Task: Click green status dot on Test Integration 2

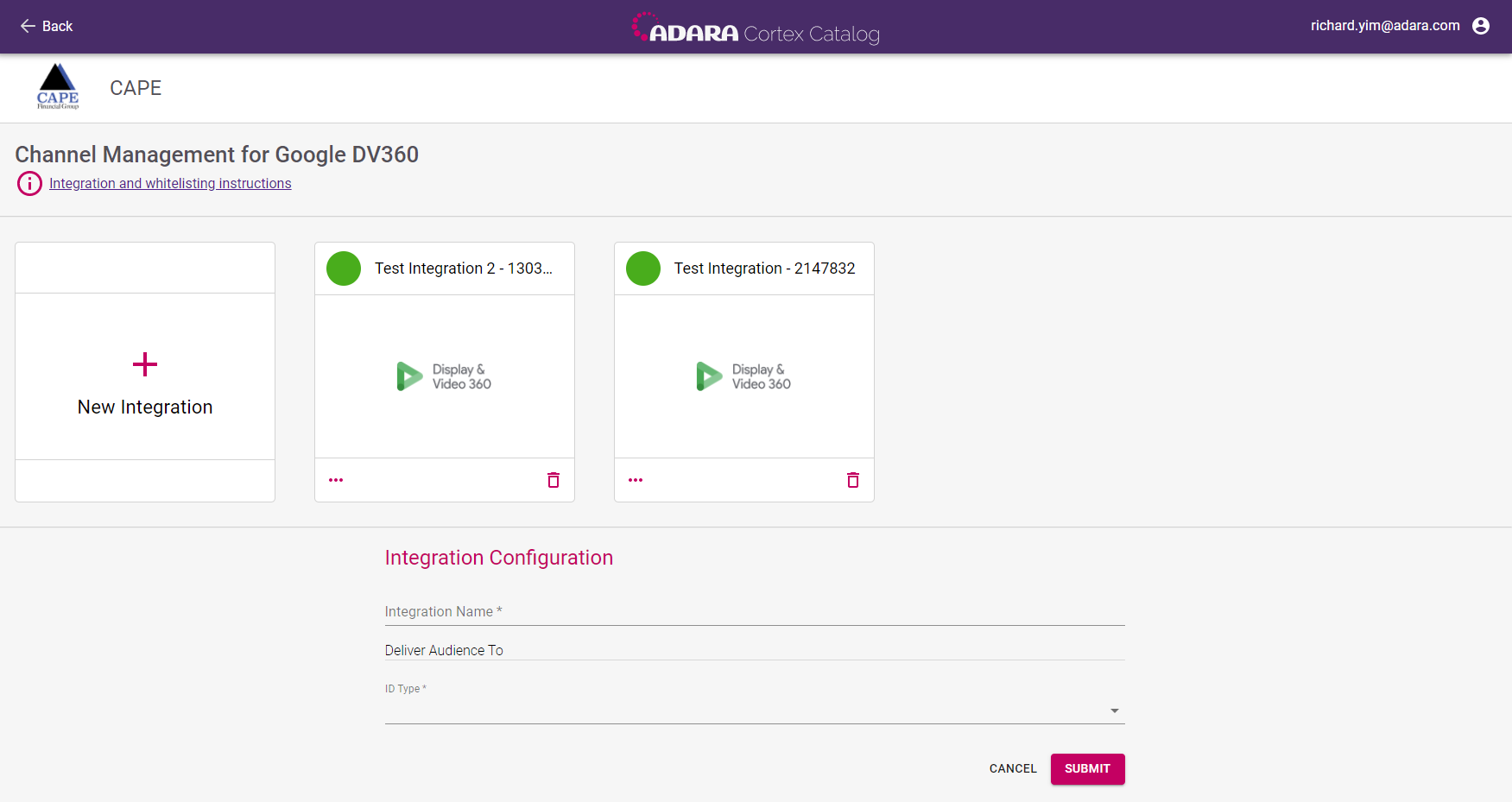Action: tap(344, 268)
